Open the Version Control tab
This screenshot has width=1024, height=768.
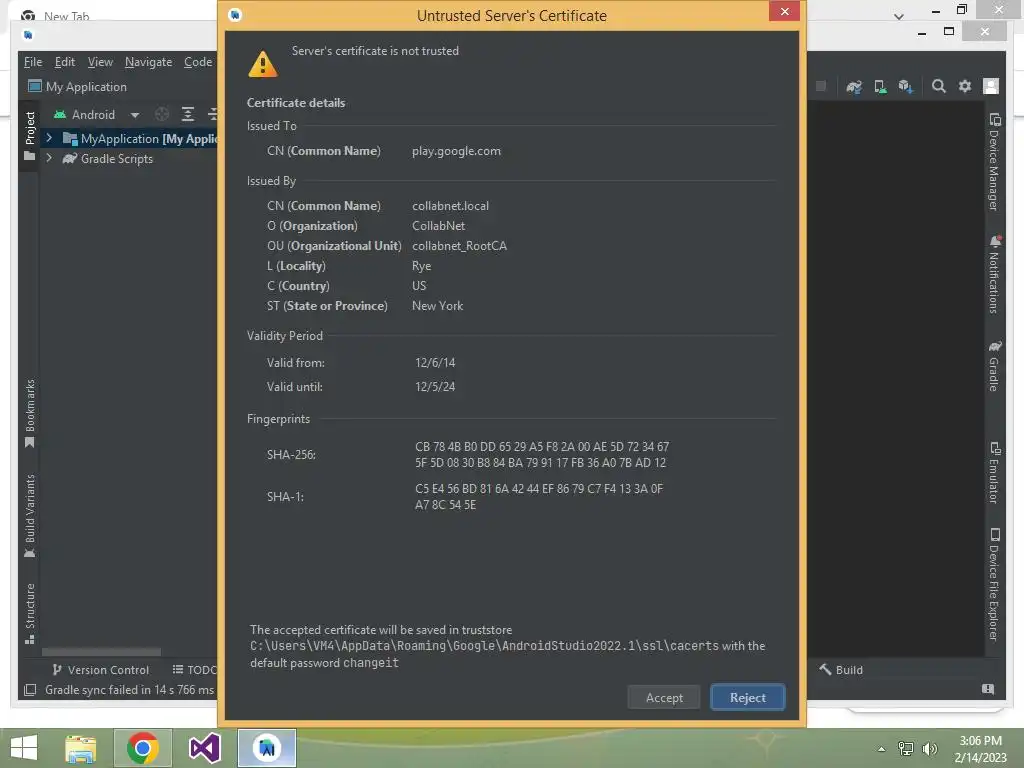click(101, 670)
